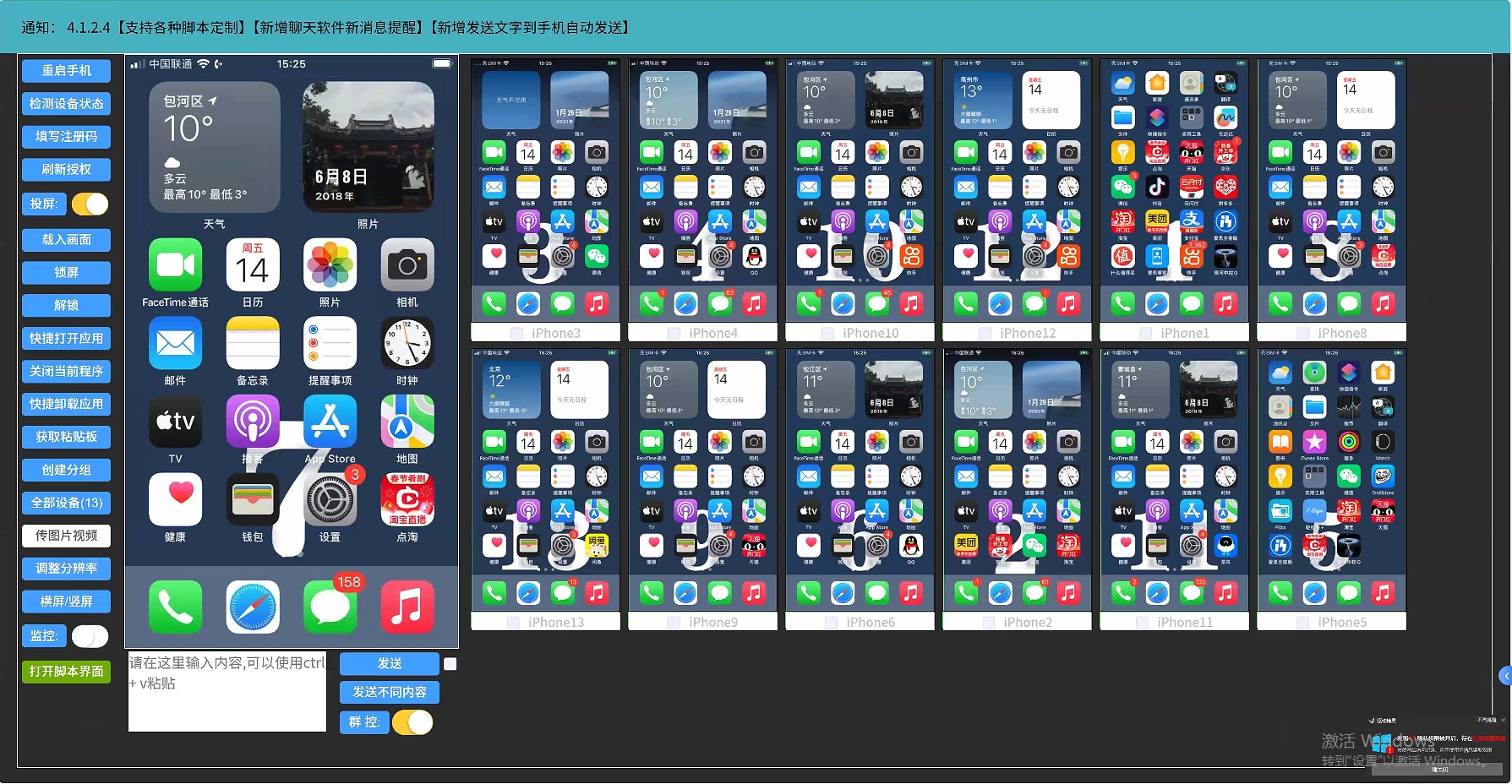1512x784 pixels.
Task: Open Photos app icon on main phone
Action: click(x=330, y=264)
